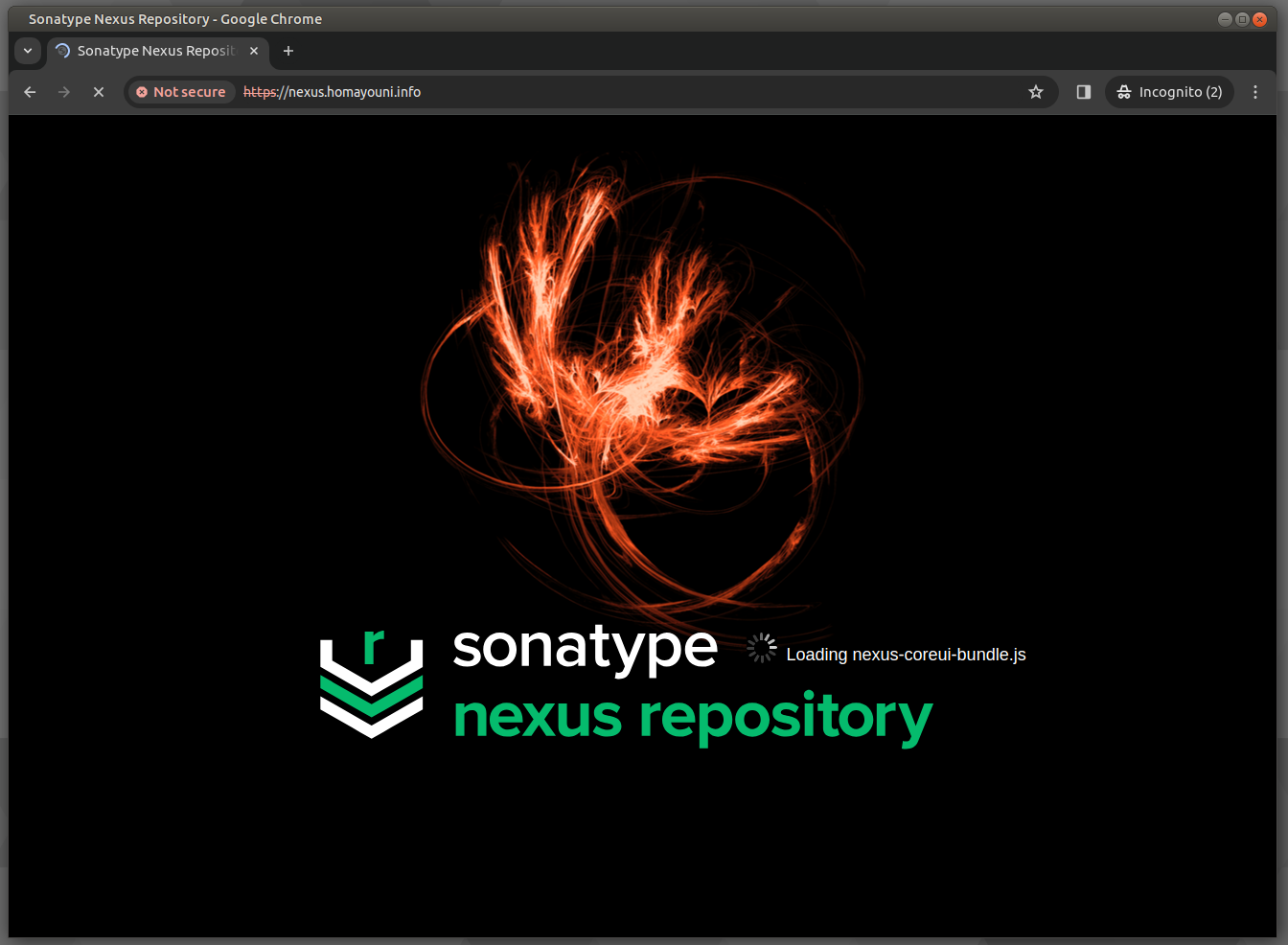Screen dimensions: 1288x945
Task: Close the Chrome window
Action: tap(1260, 19)
